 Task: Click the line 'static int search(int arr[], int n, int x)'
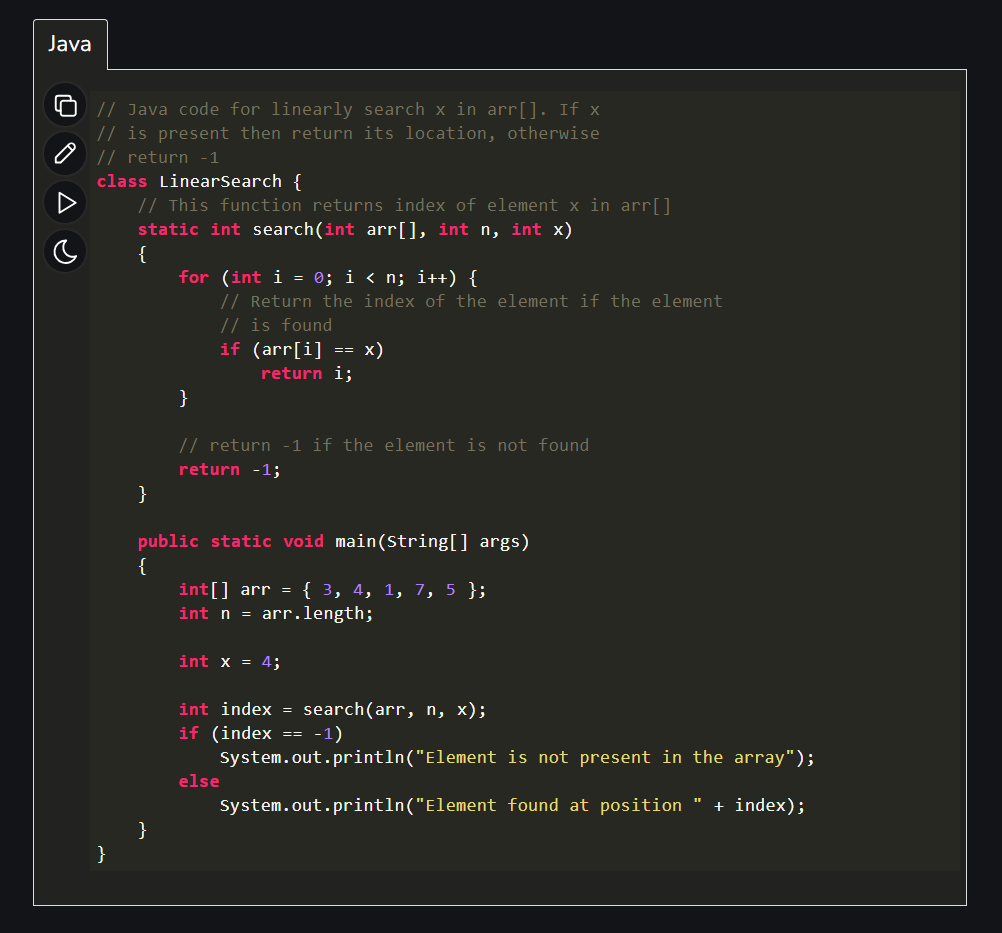click(355, 229)
